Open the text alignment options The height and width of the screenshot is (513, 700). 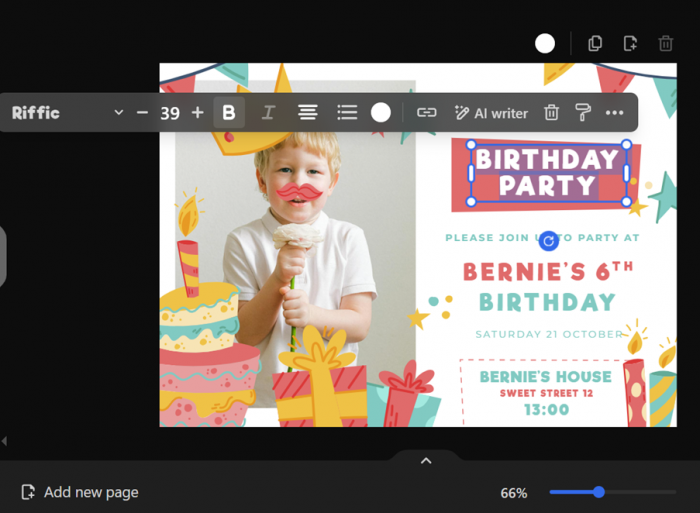click(x=308, y=113)
